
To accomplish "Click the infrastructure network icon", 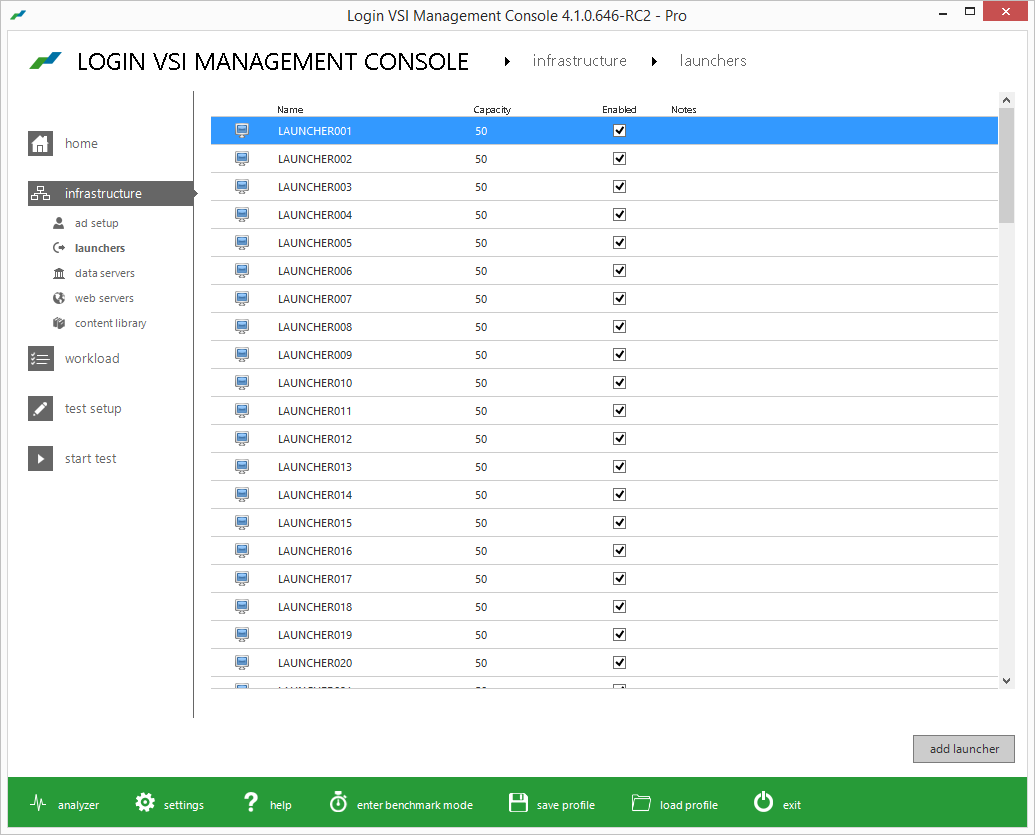I will pyautogui.click(x=40, y=193).
